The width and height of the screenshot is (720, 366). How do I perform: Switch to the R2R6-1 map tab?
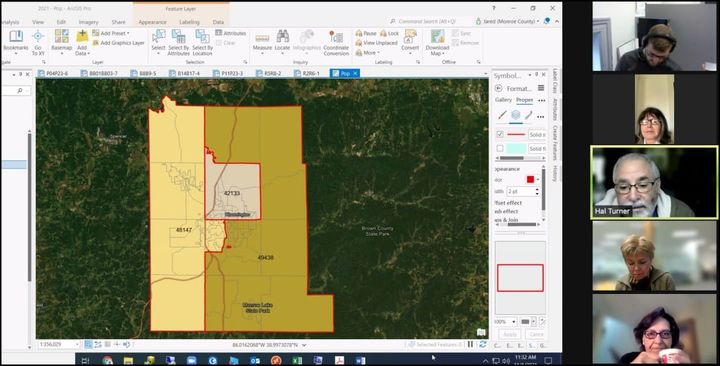tap(307, 73)
